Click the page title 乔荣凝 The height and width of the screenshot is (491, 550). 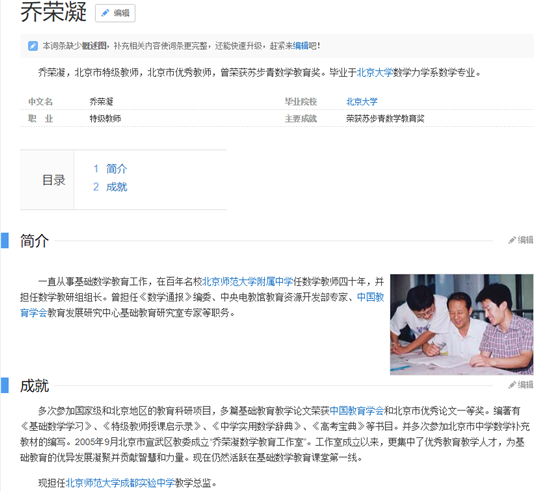(x=53, y=12)
